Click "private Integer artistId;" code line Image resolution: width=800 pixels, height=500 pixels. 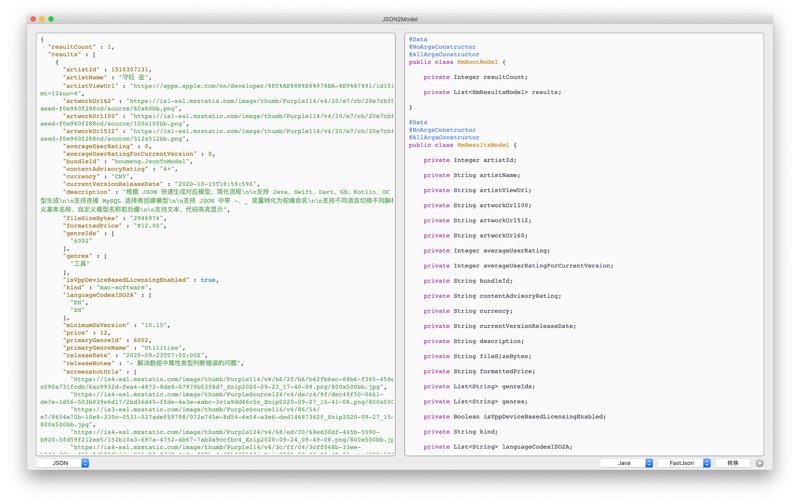pyautogui.click(x=470, y=160)
